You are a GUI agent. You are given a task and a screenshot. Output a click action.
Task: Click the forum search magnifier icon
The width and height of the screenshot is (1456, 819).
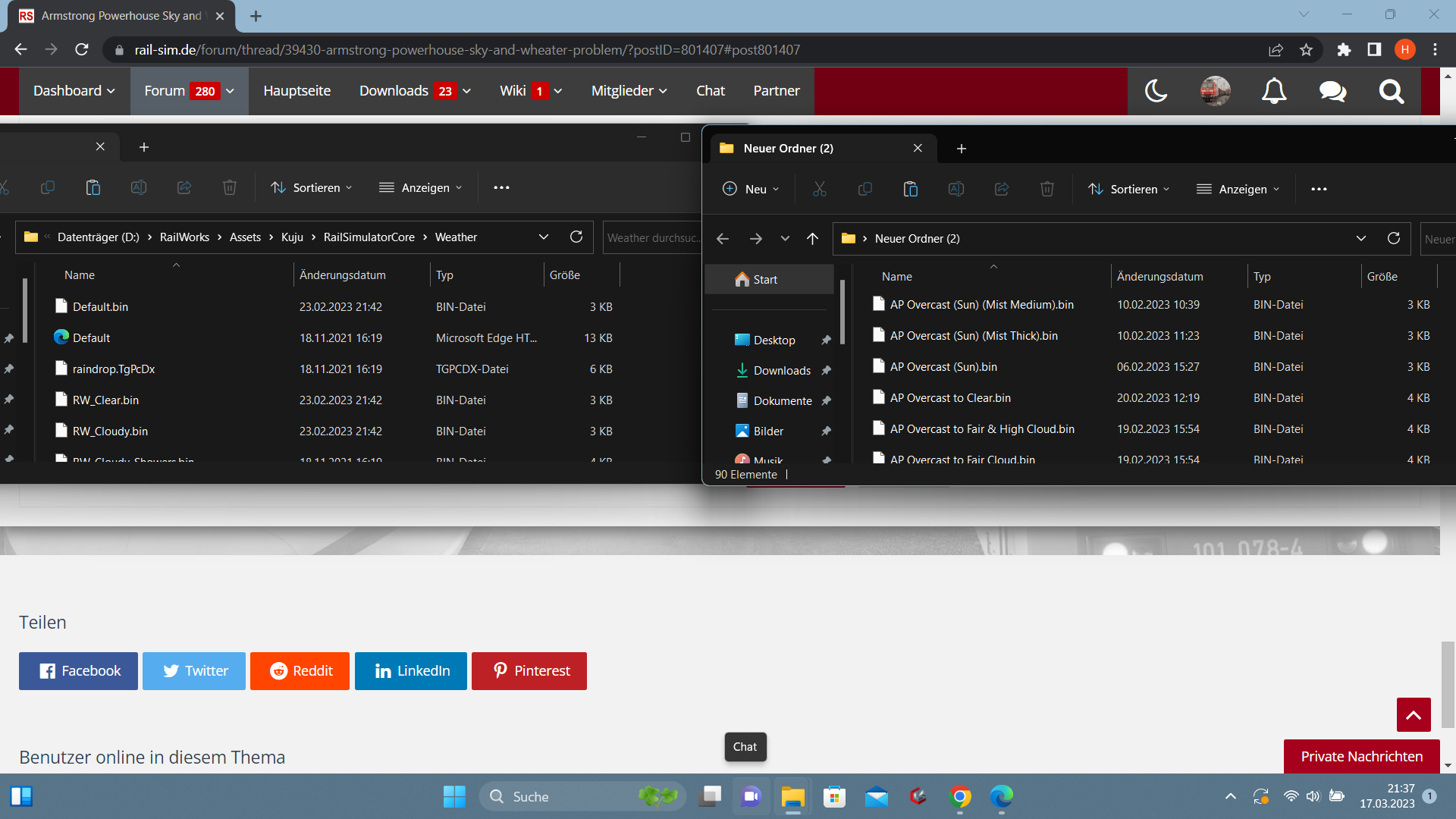click(1392, 91)
